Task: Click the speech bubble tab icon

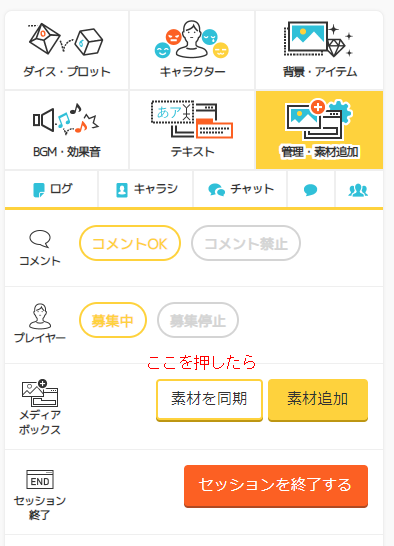Action: [310, 190]
